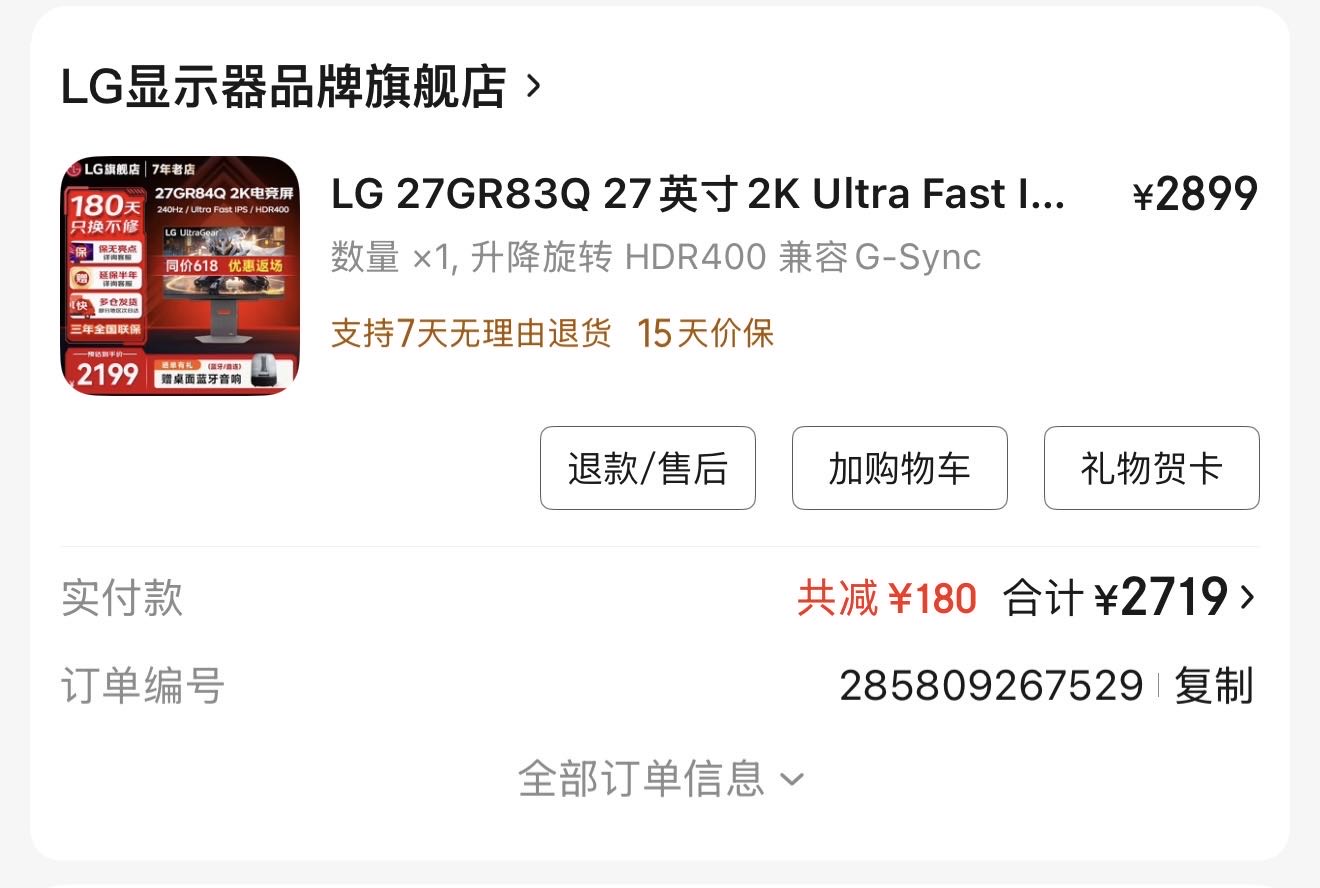This screenshot has width=1320, height=888.
Task: Tap the 实付款 row label
Action: (x=122, y=598)
